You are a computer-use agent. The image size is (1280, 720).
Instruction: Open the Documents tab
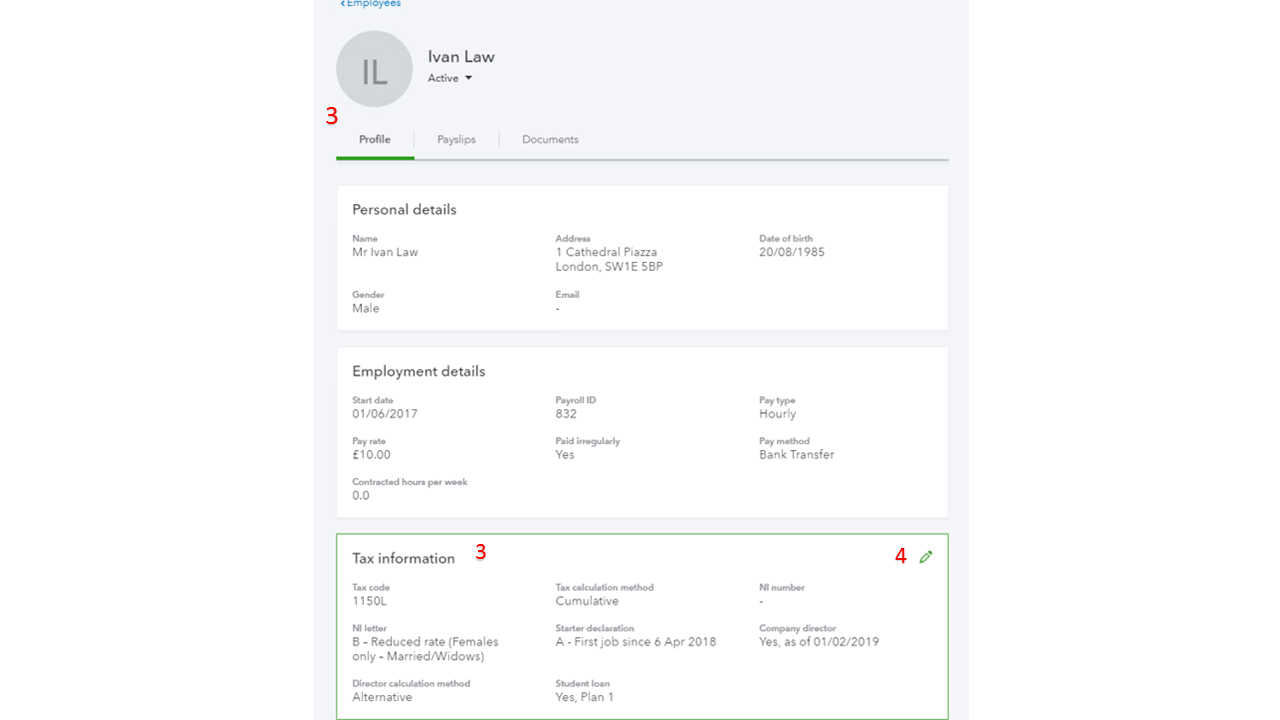549,139
